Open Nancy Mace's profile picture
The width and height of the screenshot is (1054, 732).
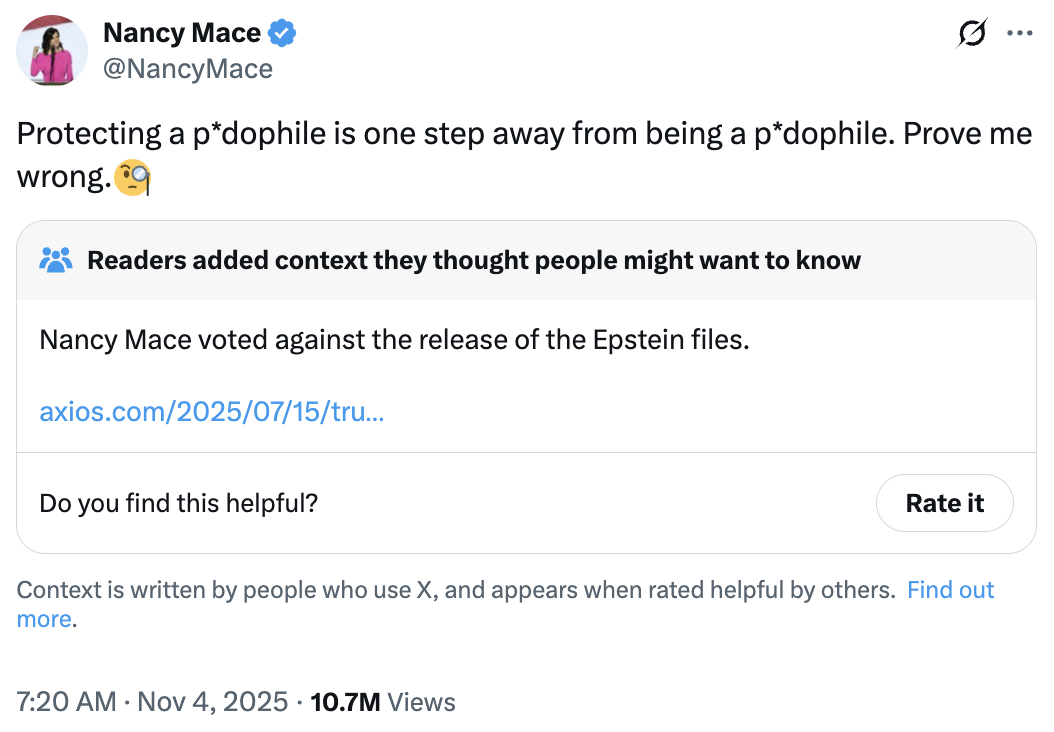point(52,51)
